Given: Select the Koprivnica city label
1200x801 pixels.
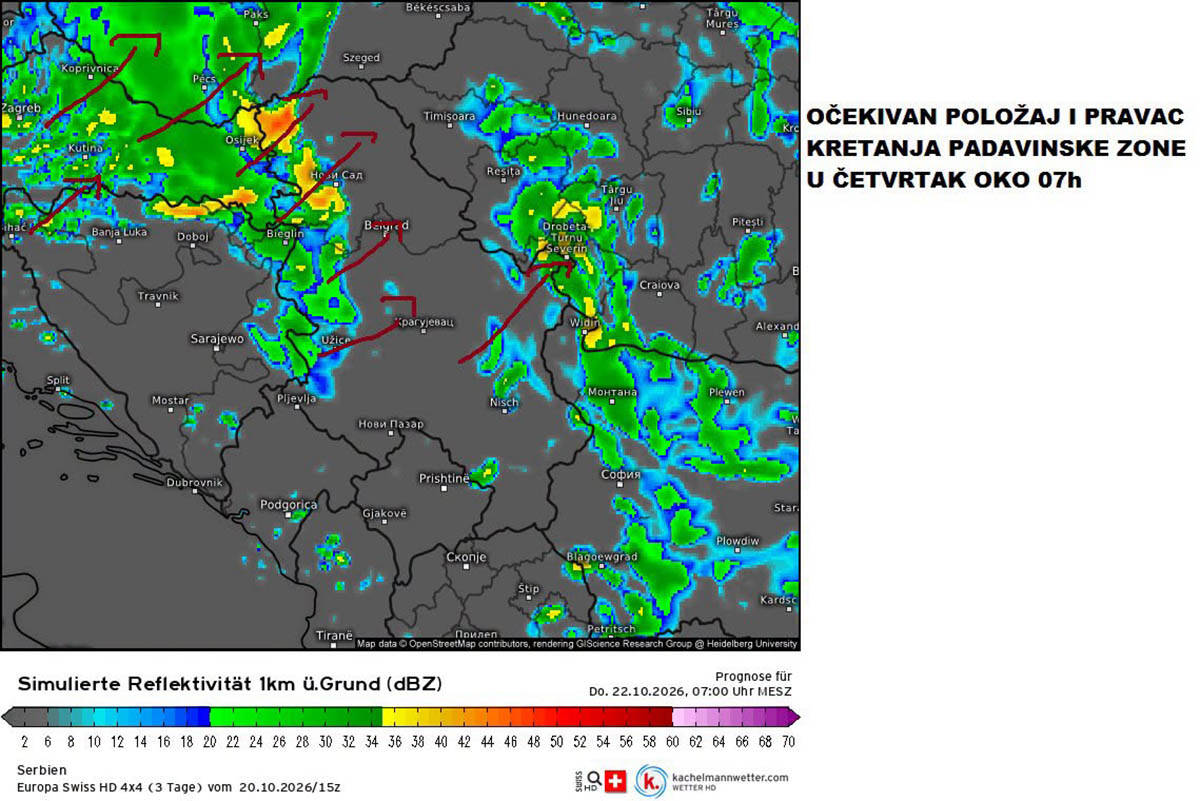Looking at the screenshot, I should tap(90, 69).
